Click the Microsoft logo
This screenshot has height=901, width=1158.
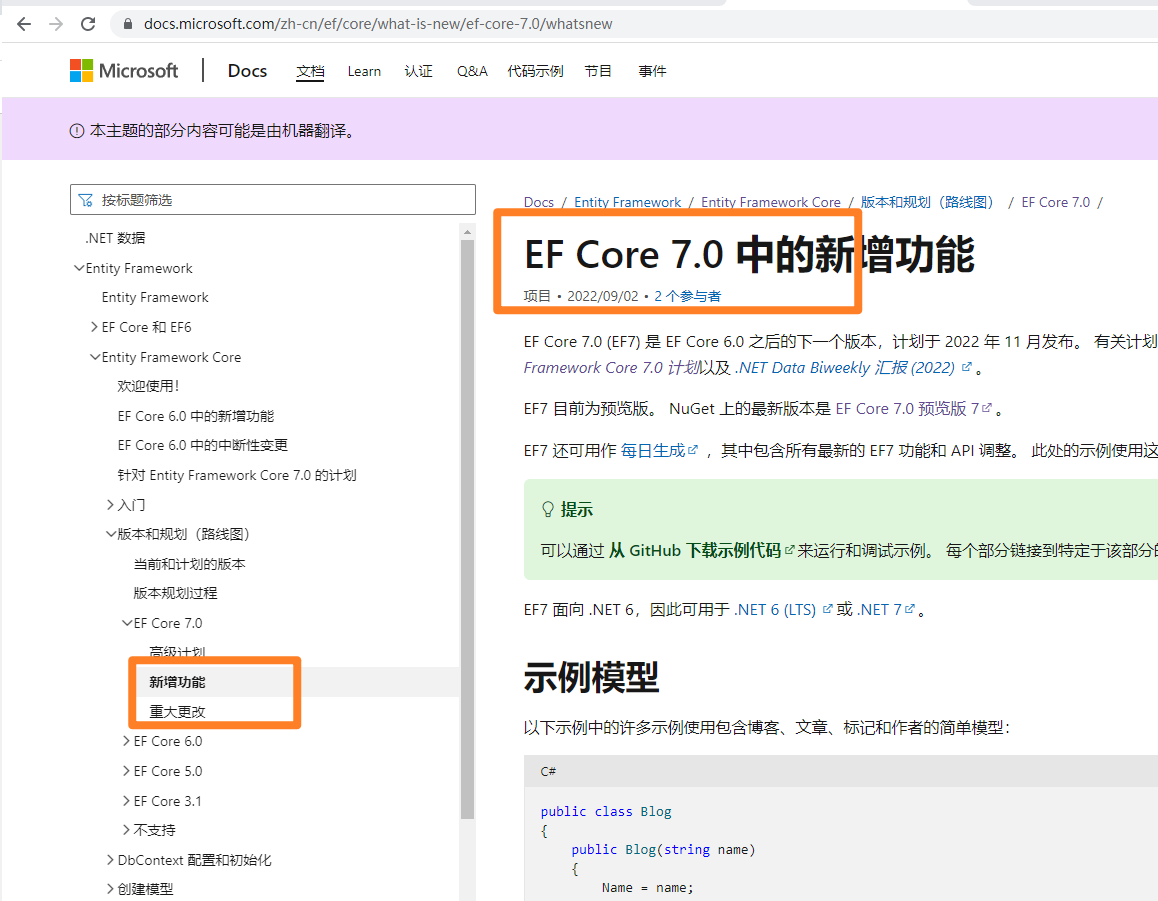(x=124, y=71)
